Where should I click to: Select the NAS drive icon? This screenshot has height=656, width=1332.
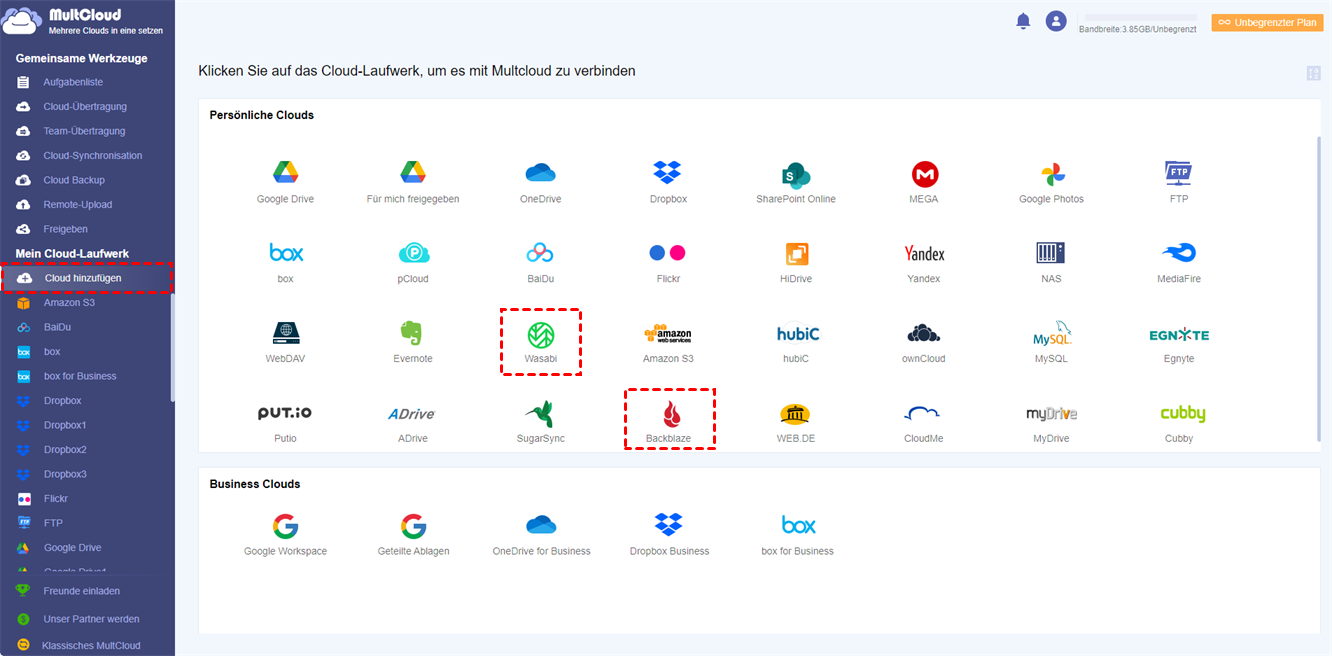pos(1051,252)
